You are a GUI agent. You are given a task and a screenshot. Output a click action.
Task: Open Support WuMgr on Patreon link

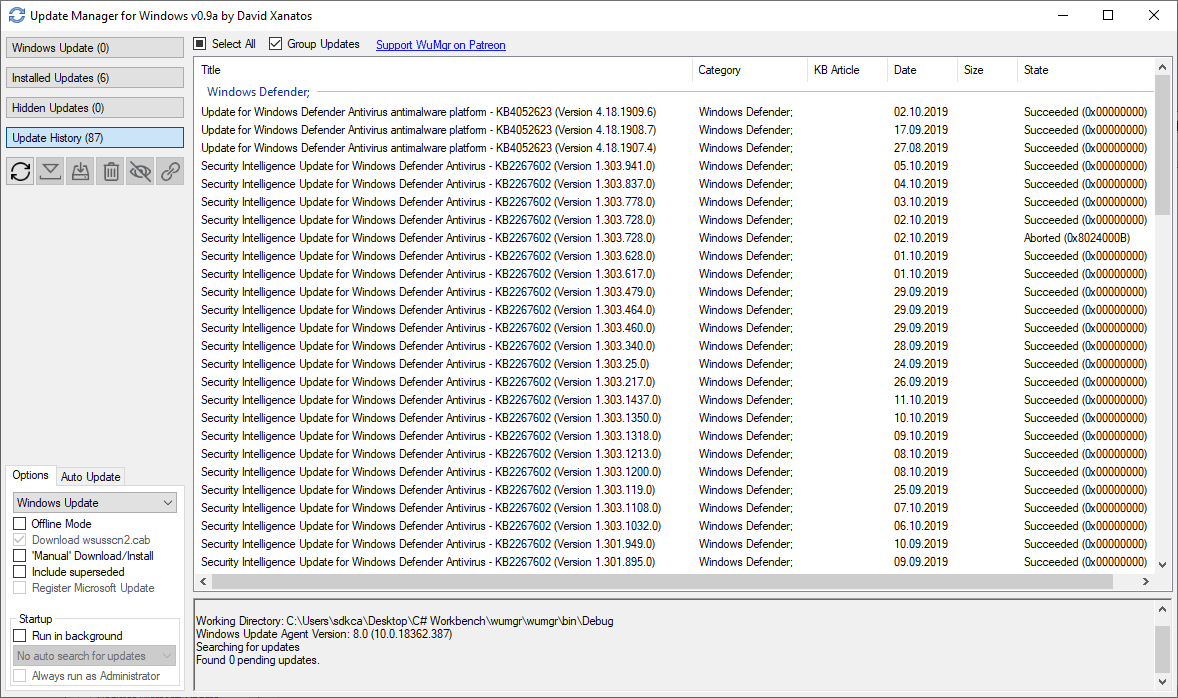pos(440,45)
